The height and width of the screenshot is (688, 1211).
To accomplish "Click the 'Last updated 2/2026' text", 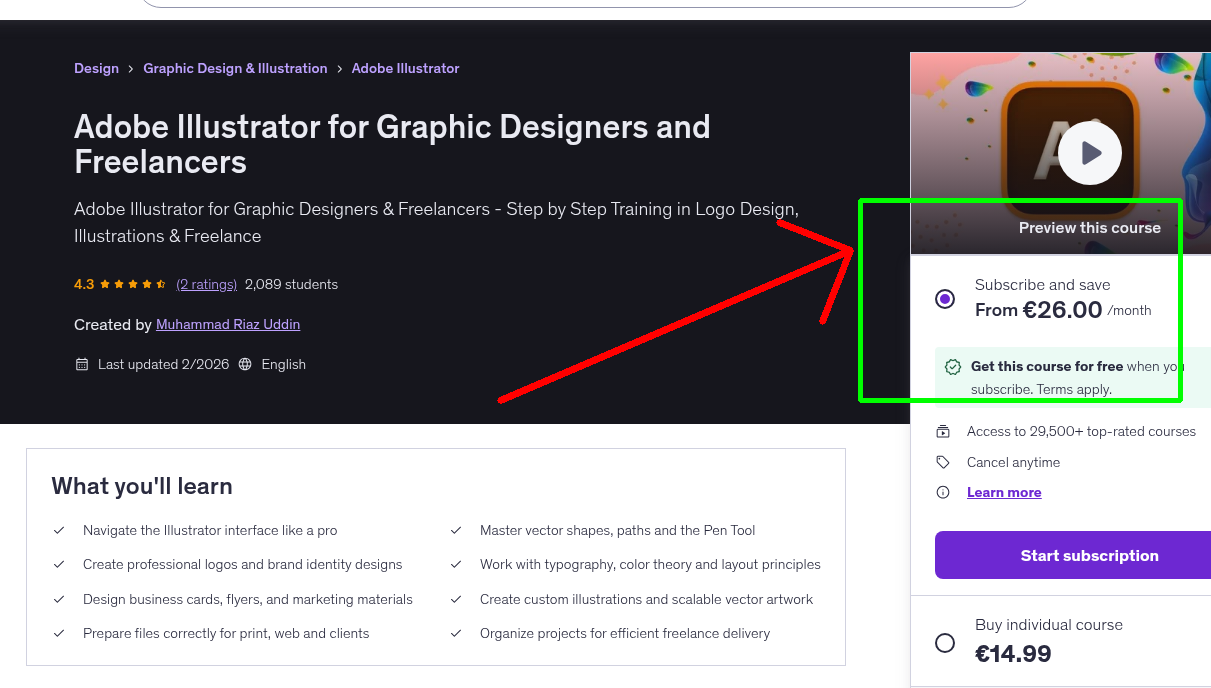I will [x=164, y=364].
